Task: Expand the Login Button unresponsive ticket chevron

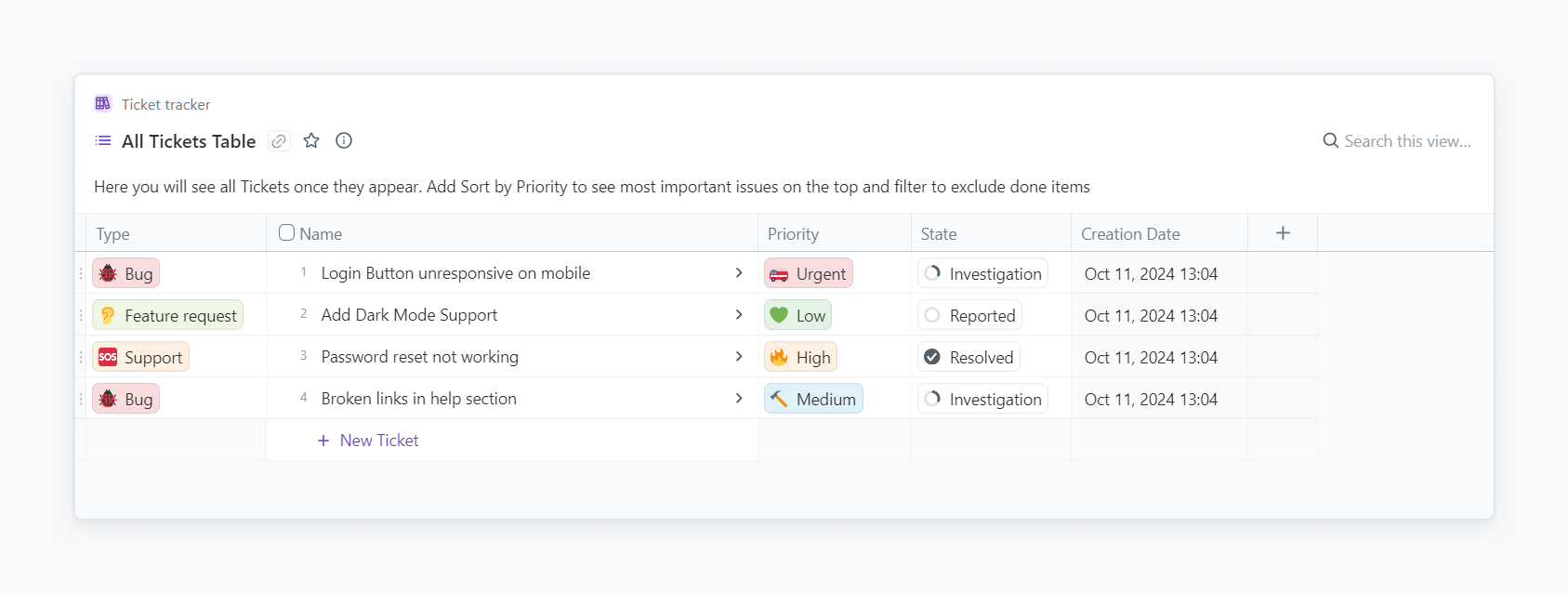Action: [739, 273]
